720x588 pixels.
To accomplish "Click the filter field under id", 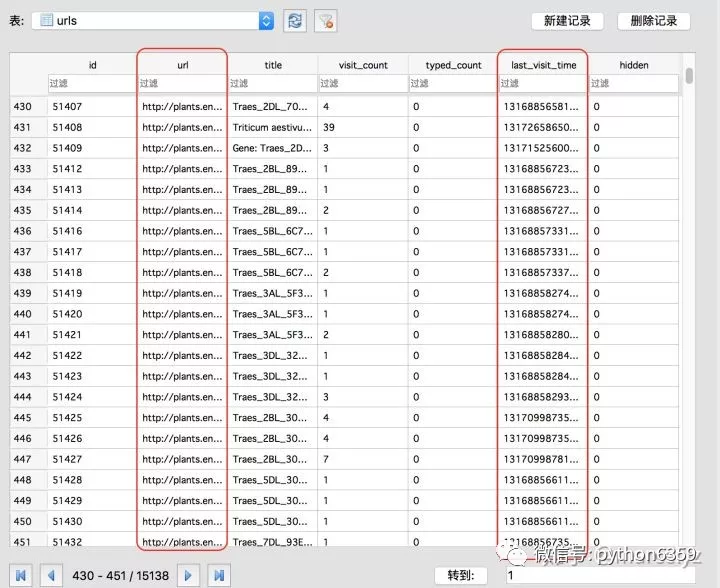I will tap(92, 83).
